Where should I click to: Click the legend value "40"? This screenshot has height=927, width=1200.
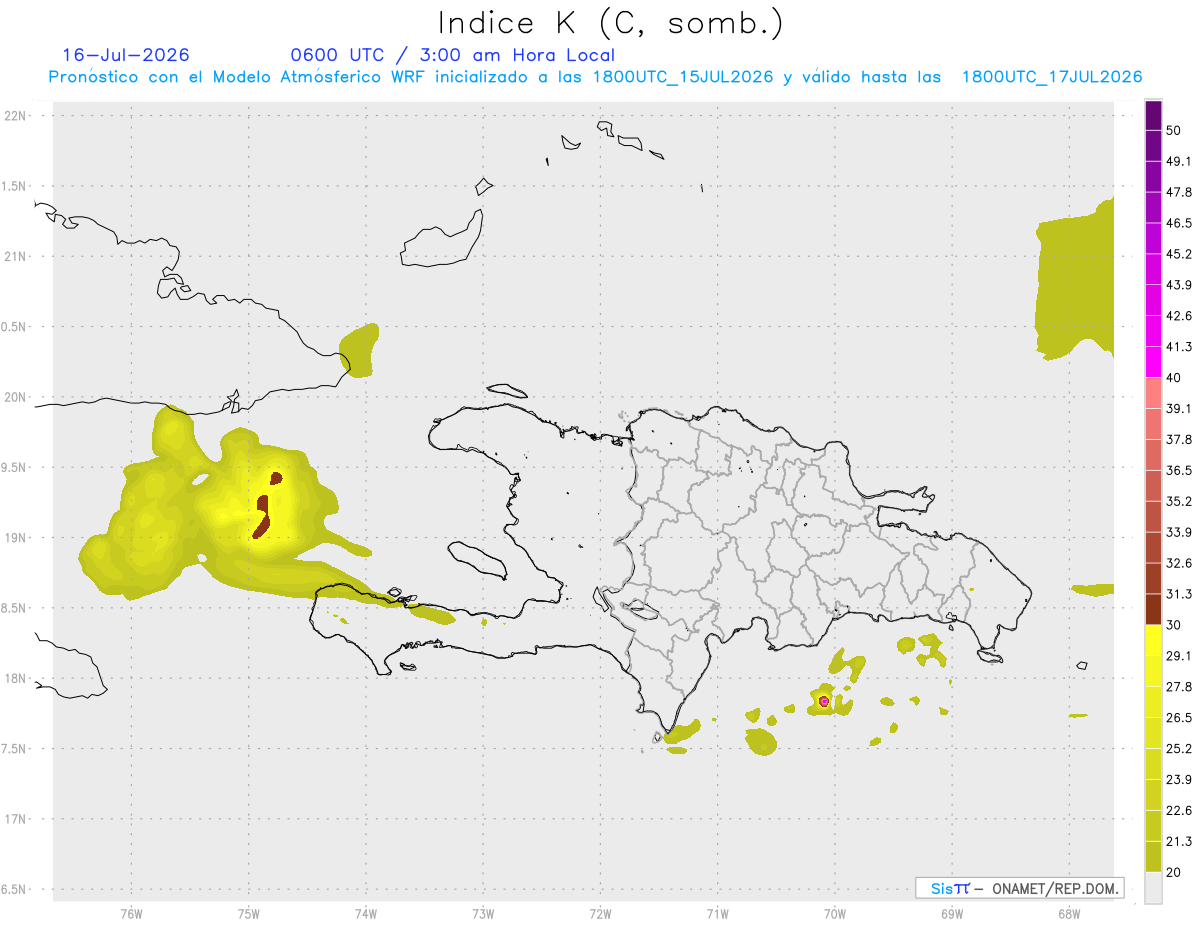point(1174,378)
